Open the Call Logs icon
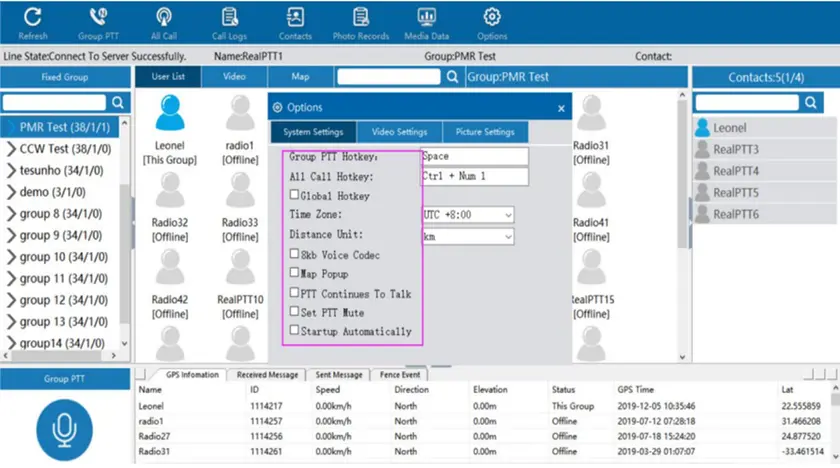 pyautogui.click(x=230, y=21)
